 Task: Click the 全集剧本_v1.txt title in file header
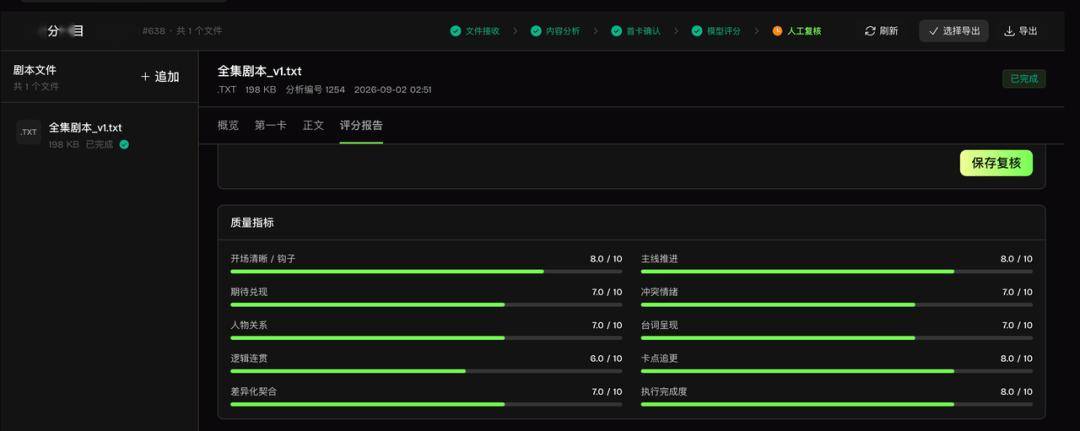pyautogui.click(x=260, y=71)
